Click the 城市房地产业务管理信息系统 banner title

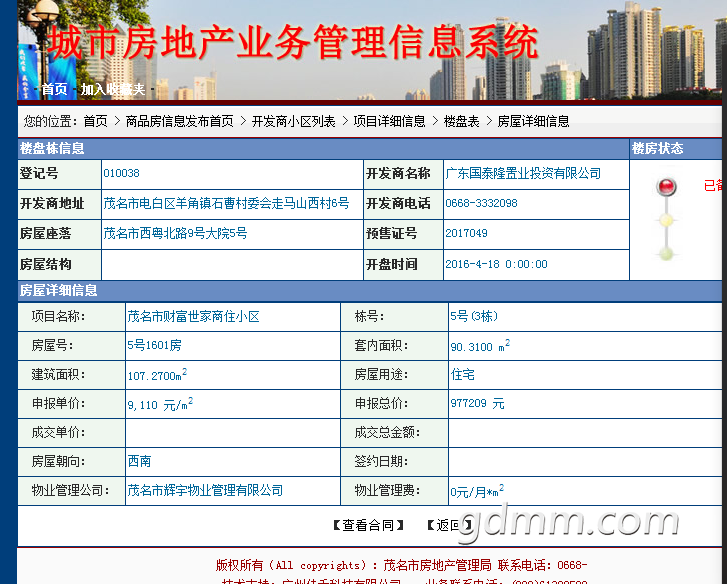[293, 43]
